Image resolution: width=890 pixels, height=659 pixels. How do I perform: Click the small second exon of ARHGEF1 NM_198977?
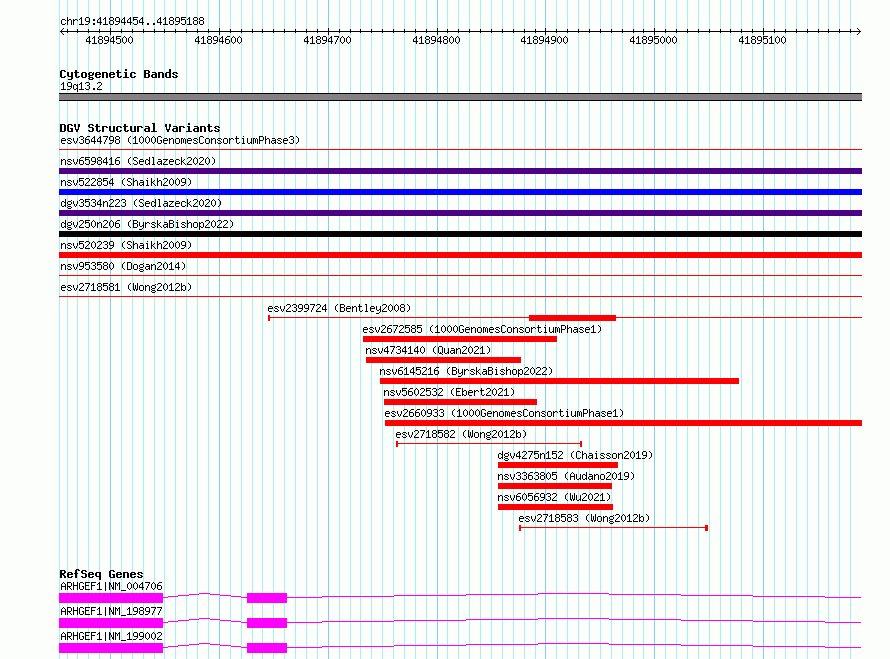click(267, 623)
